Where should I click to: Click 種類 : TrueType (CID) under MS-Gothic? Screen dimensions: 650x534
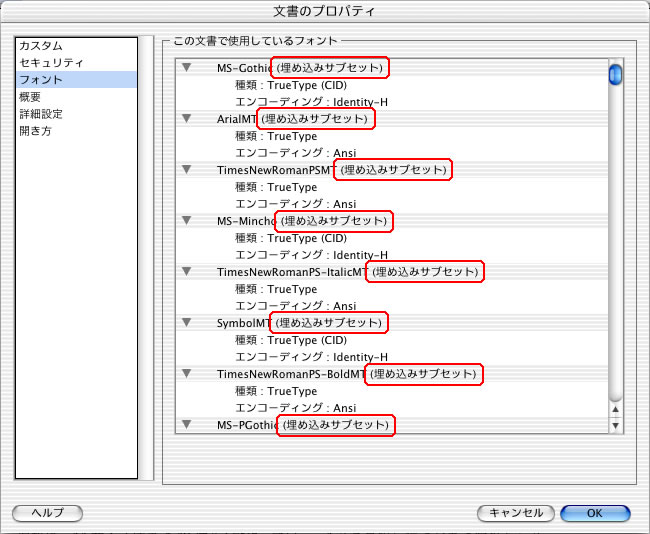[291, 85]
